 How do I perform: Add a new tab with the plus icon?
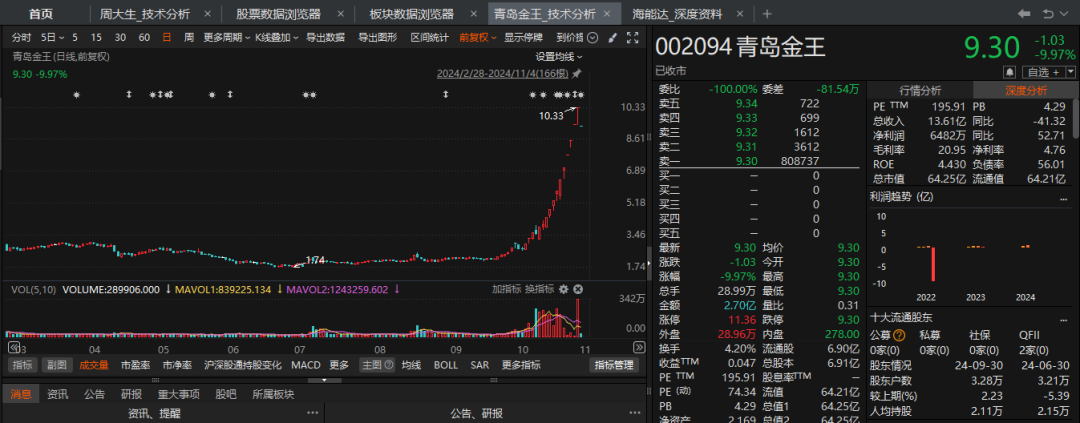[767, 14]
